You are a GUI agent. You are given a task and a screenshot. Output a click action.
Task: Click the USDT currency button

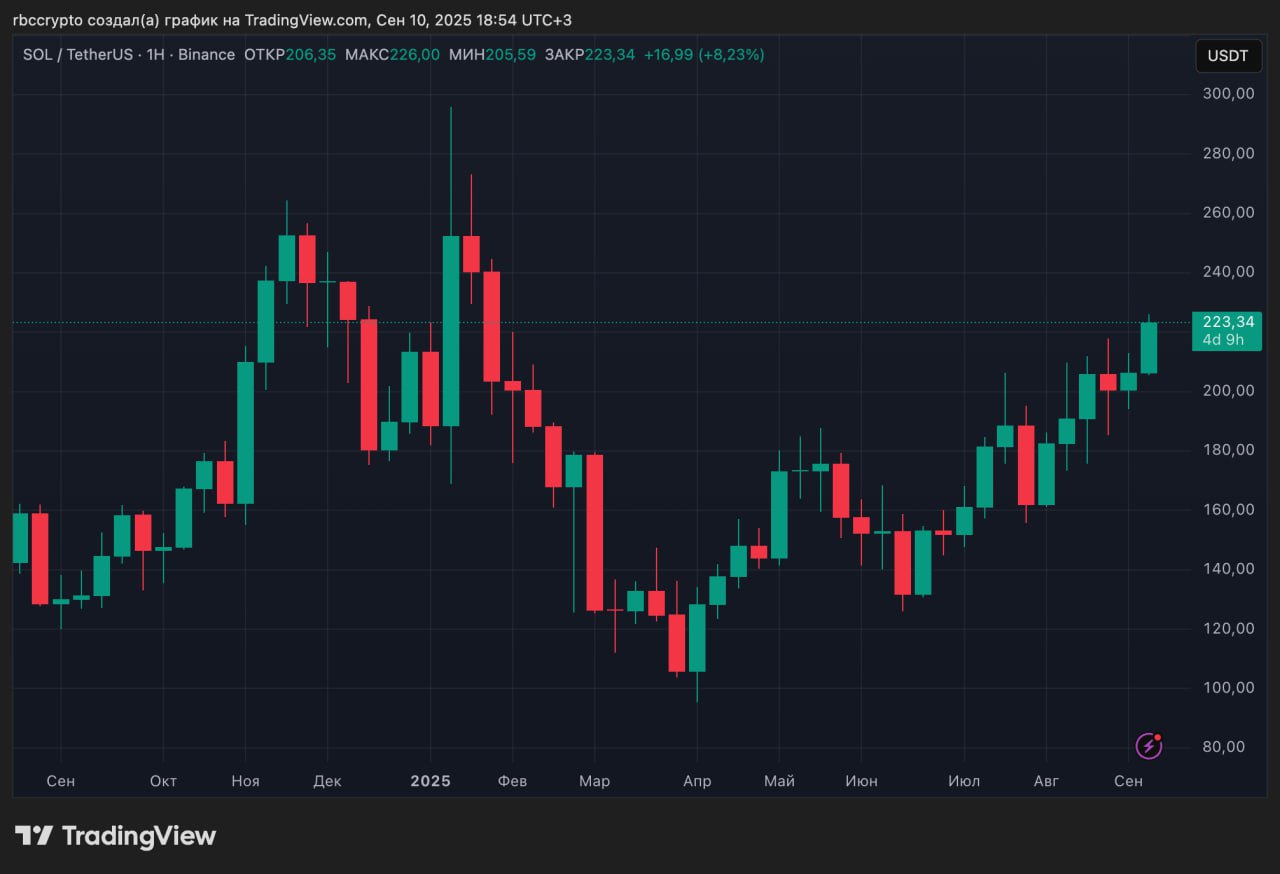[1228, 56]
